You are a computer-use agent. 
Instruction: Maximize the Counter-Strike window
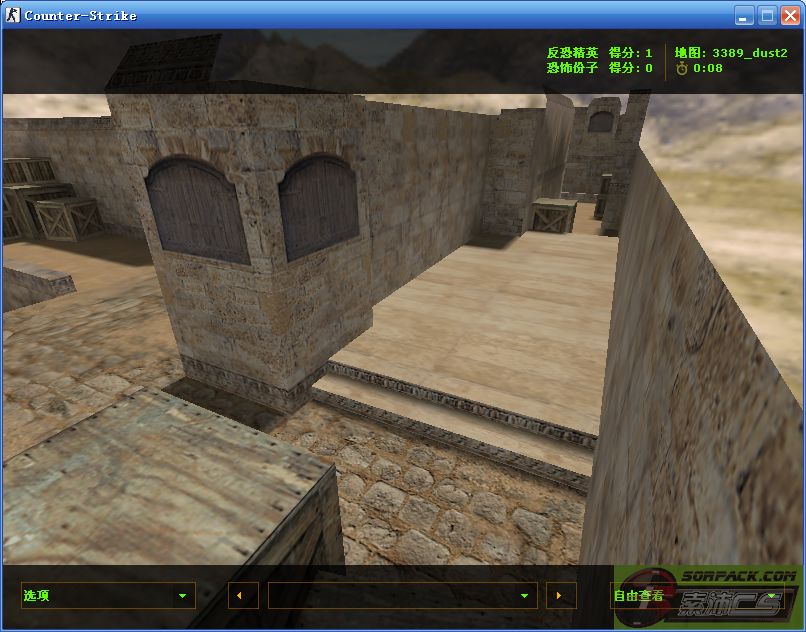767,15
